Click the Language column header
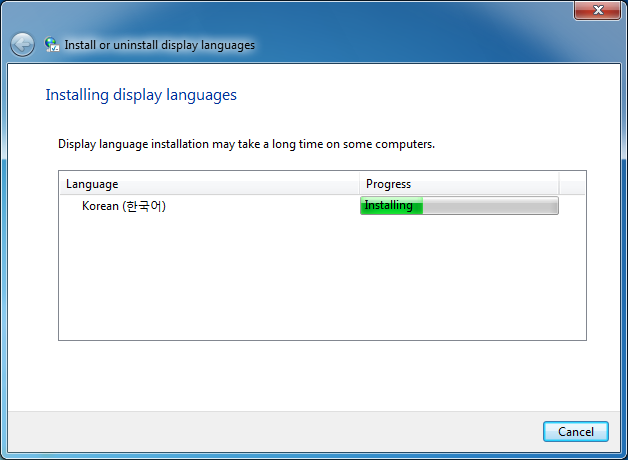 (209, 184)
